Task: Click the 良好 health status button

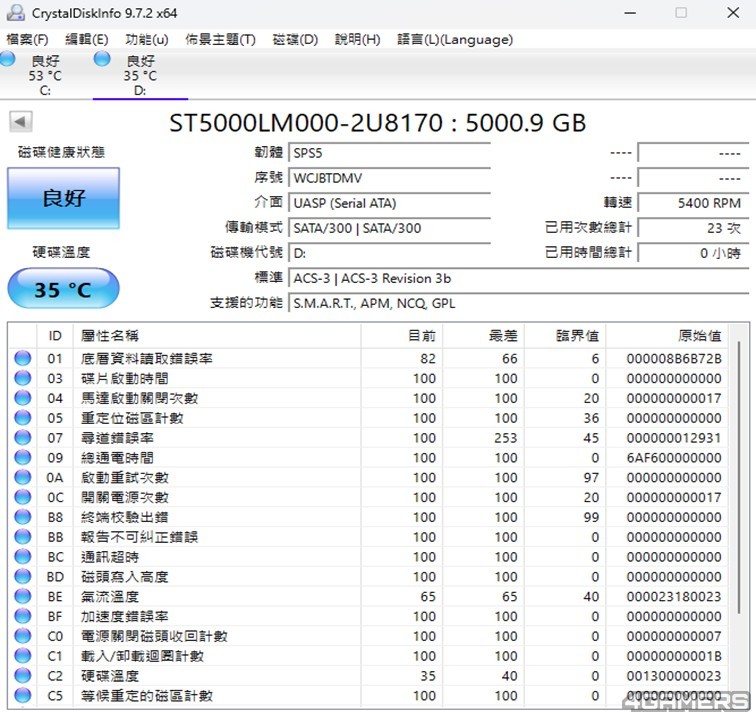Action: pos(63,198)
